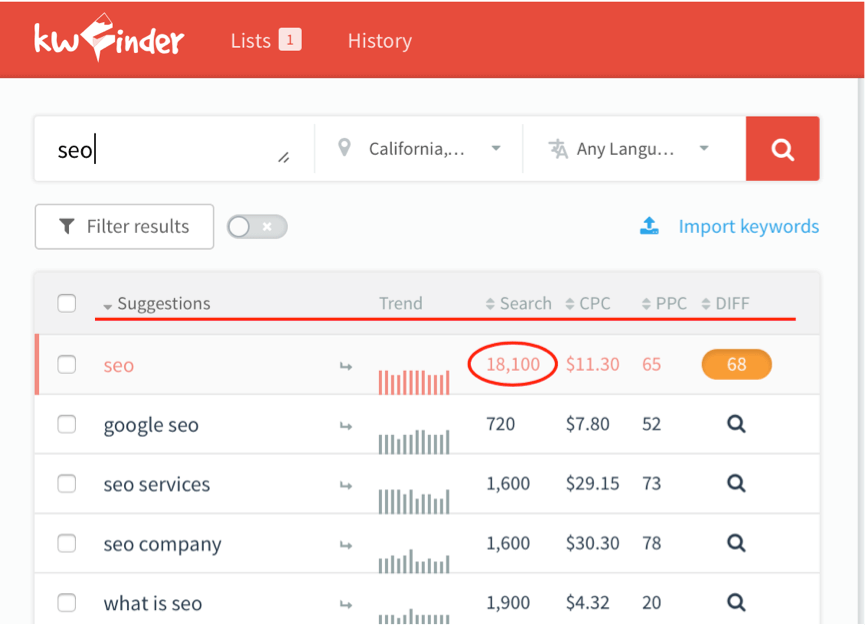Click the arrow icon in seo services row
This screenshot has width=865, height=625.
coord(346,485)
